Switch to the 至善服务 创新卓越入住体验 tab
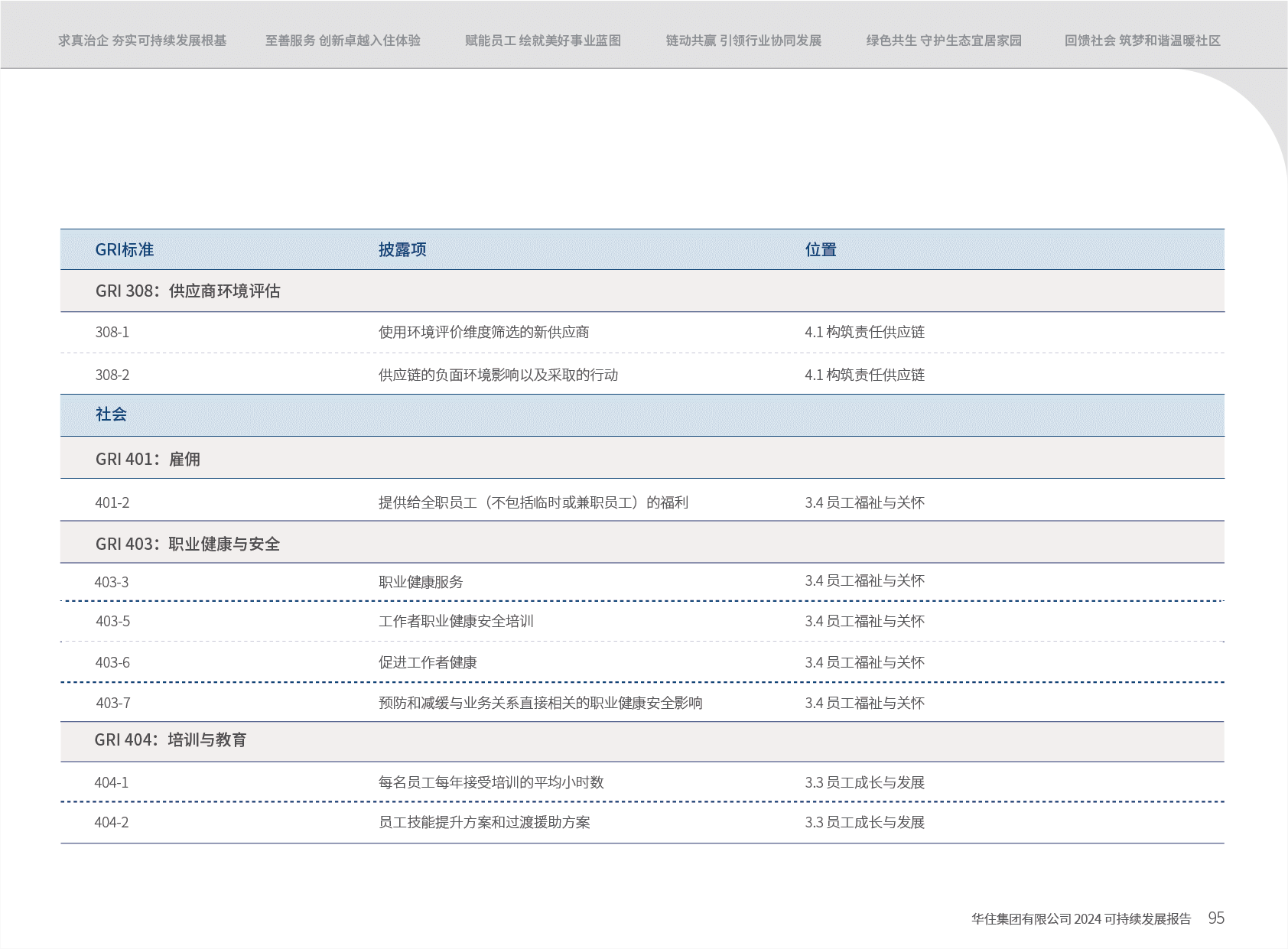The width and height of the screenshot is (1288, 949). point(343,41)
